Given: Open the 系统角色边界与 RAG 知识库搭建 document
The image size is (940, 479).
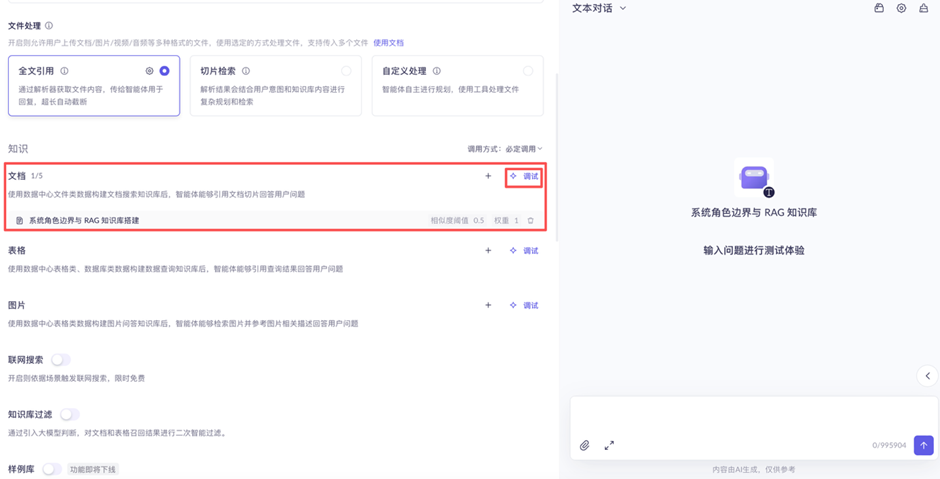Looking at the screenshot, I should [84, 221].
